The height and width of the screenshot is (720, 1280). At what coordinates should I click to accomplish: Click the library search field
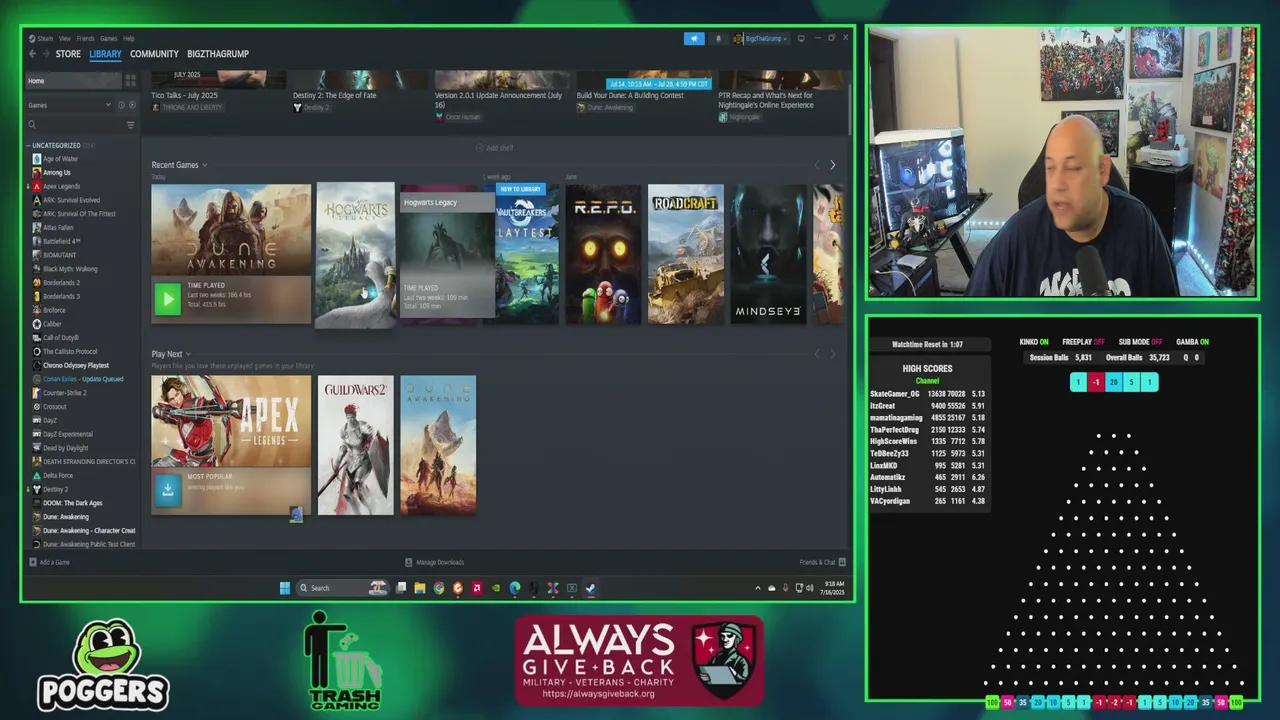click(73, 125)
